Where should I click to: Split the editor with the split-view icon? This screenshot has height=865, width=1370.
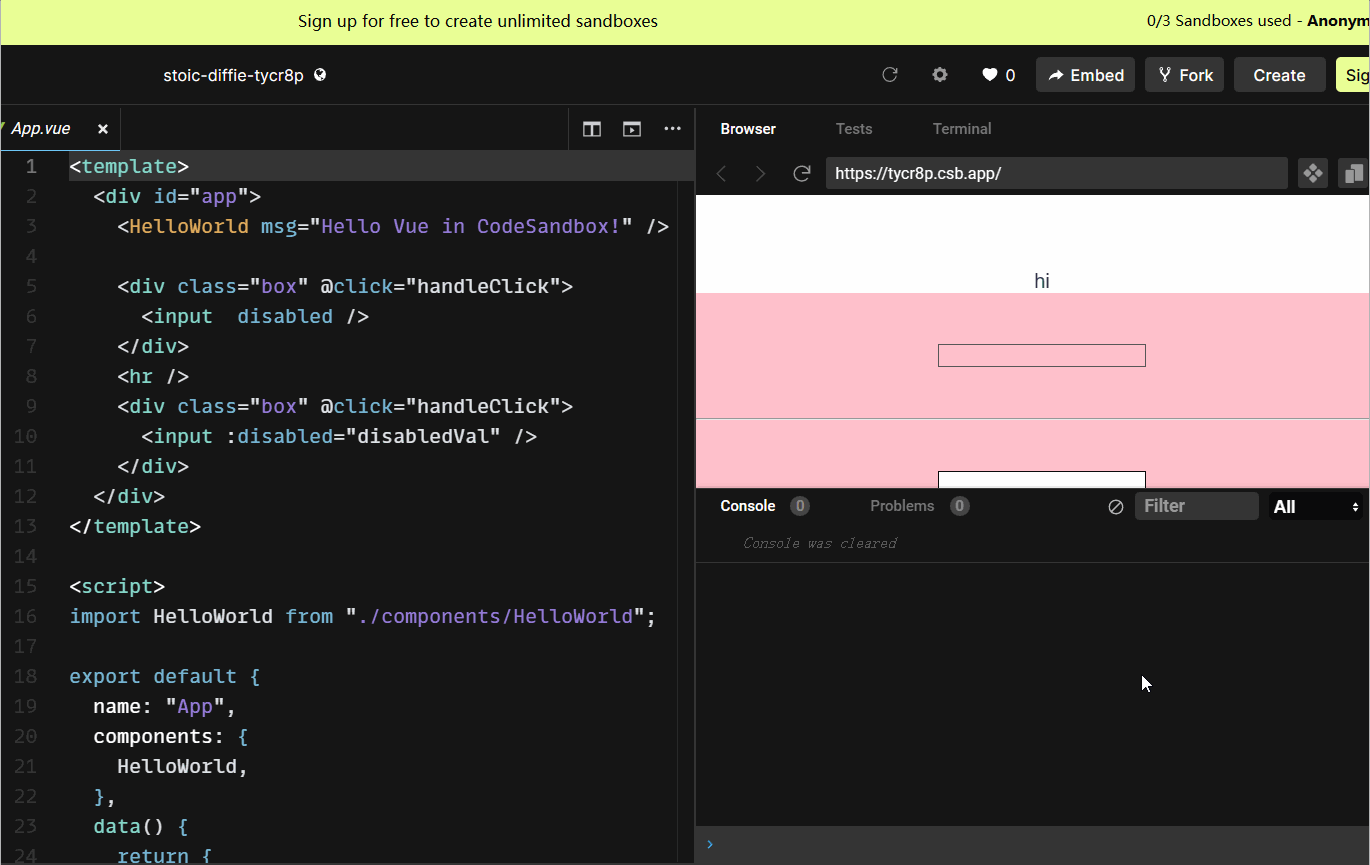pos(592,129)
